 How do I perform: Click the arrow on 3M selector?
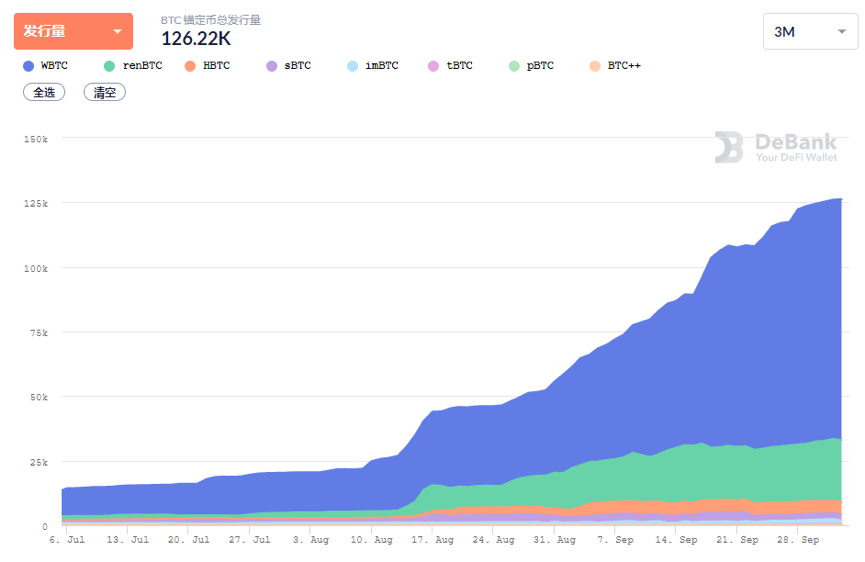[840, 32]
